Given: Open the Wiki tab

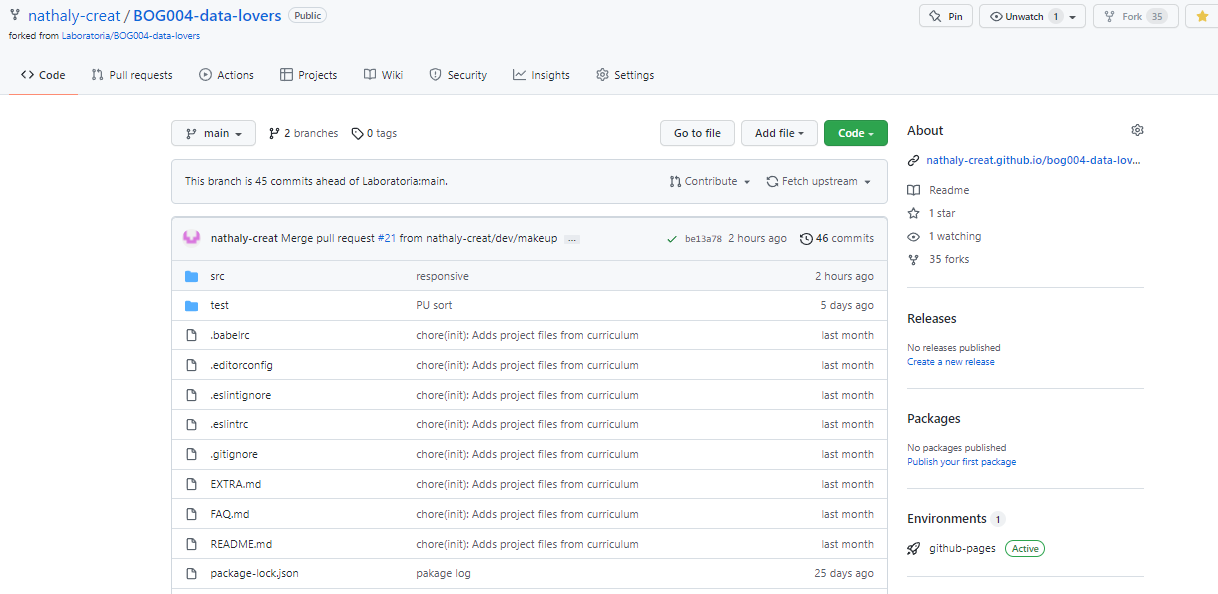Looking at the screenshot, I should click(x=383, y=75).
